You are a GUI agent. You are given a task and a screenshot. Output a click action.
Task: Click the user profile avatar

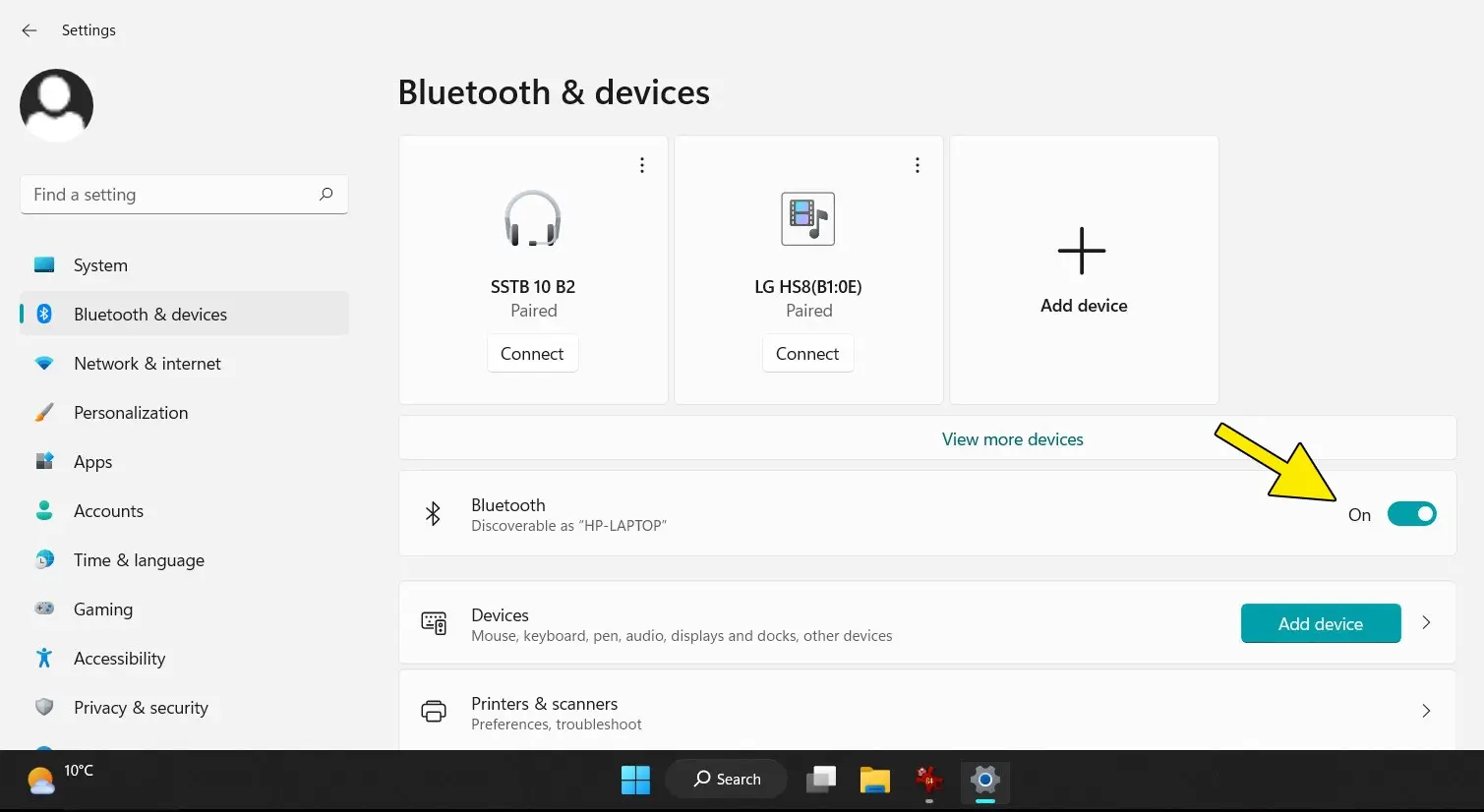[x=56, y=105]
